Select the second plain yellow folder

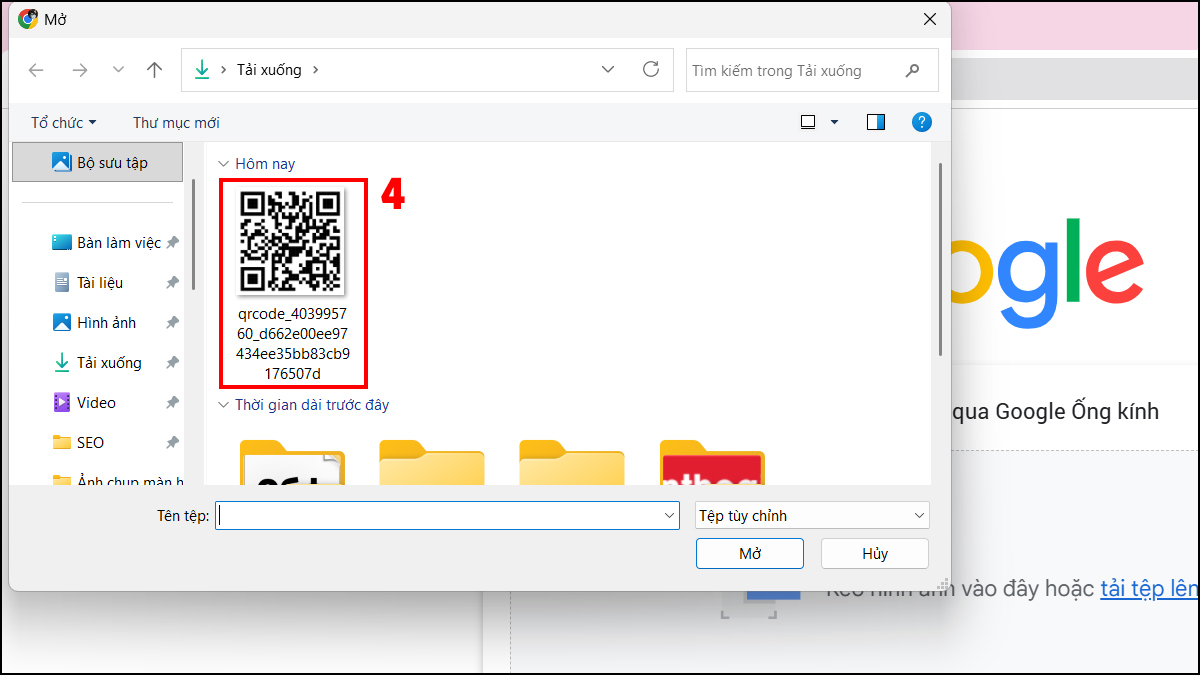click(x=432, y=464)
